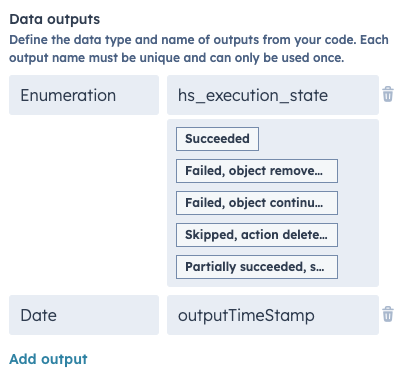Viewport: 419px width, 375px height.
Task: Delete the hs_execution_state output row
Action: [x=388, y=94]
